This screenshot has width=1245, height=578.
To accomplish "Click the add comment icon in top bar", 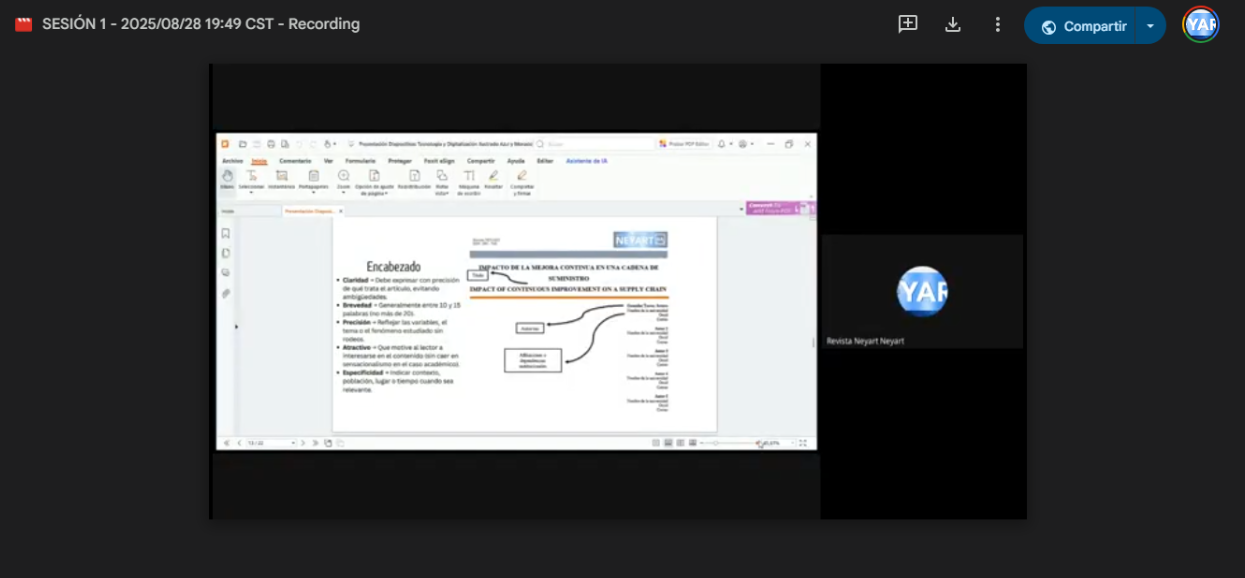I will coord(907,25).
